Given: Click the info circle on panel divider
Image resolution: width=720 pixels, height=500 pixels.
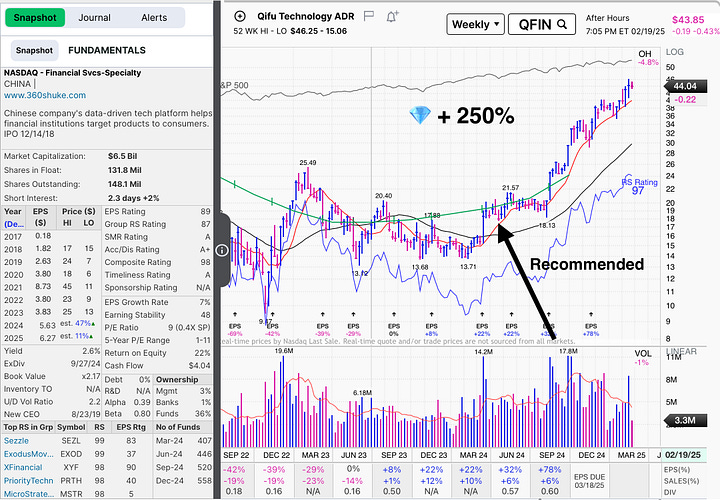Looking at the screenshot, I should (x=222, y=250).
